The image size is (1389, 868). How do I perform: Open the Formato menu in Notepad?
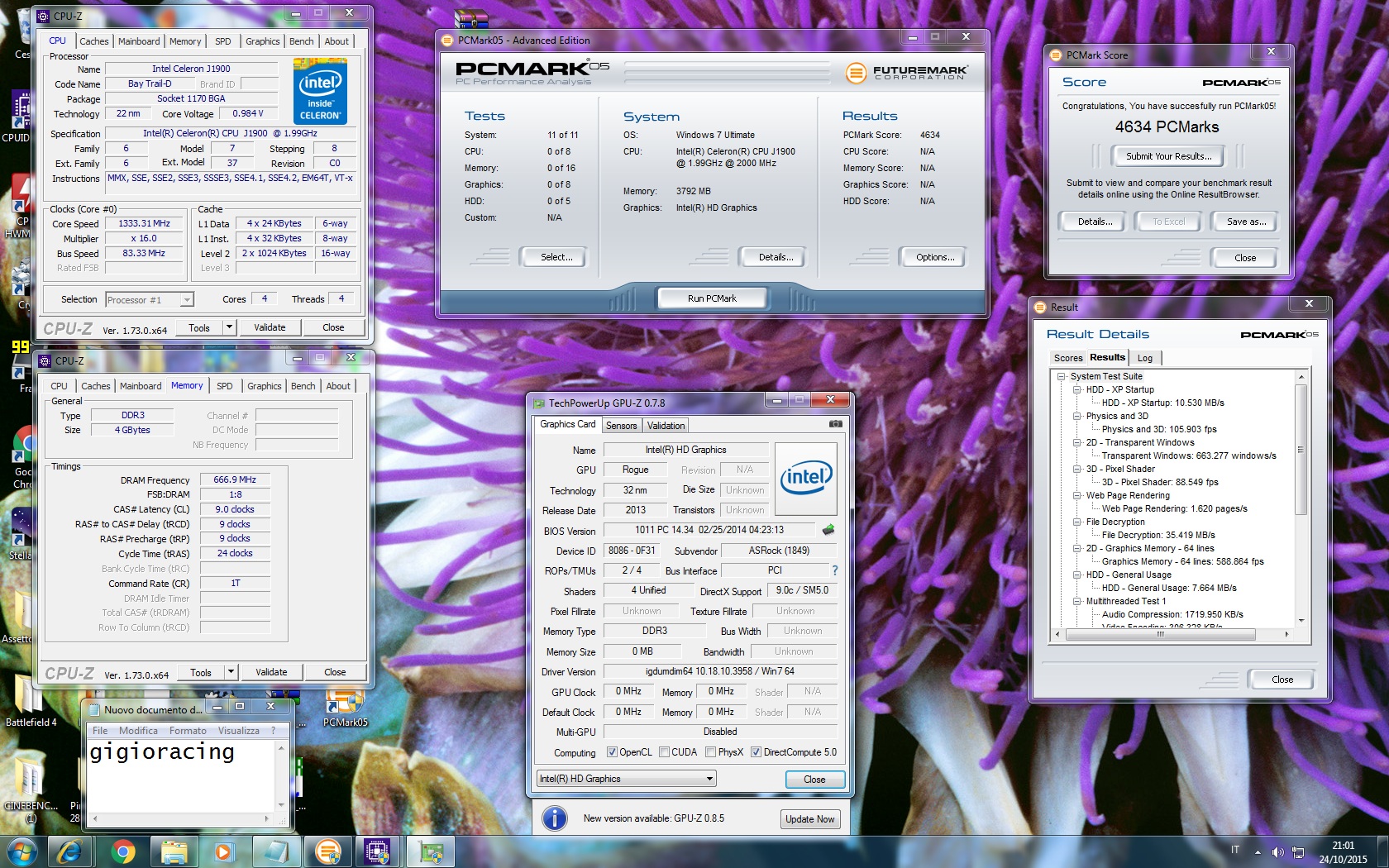[x=188, y=731]
